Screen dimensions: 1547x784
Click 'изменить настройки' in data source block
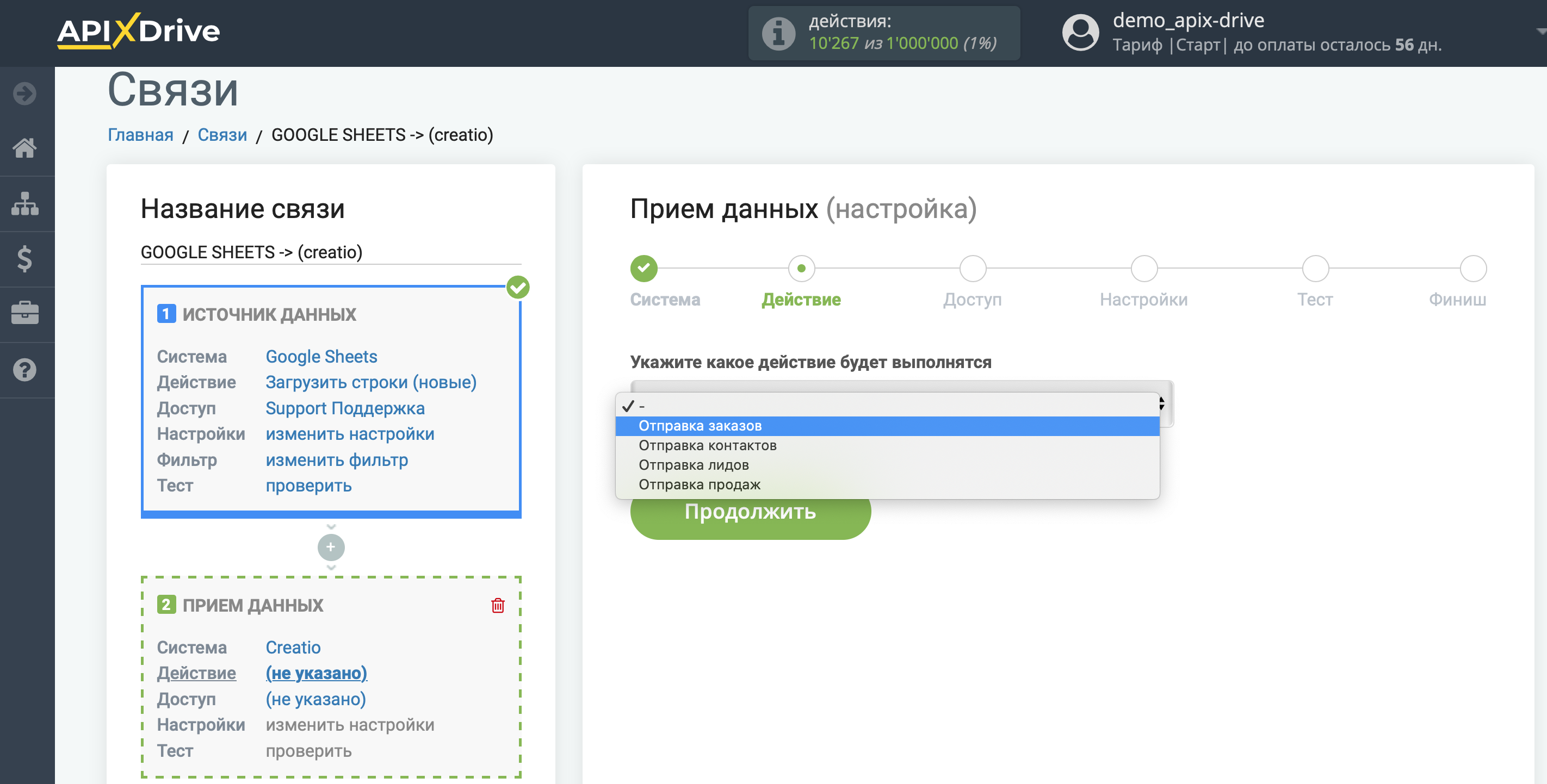350,434
